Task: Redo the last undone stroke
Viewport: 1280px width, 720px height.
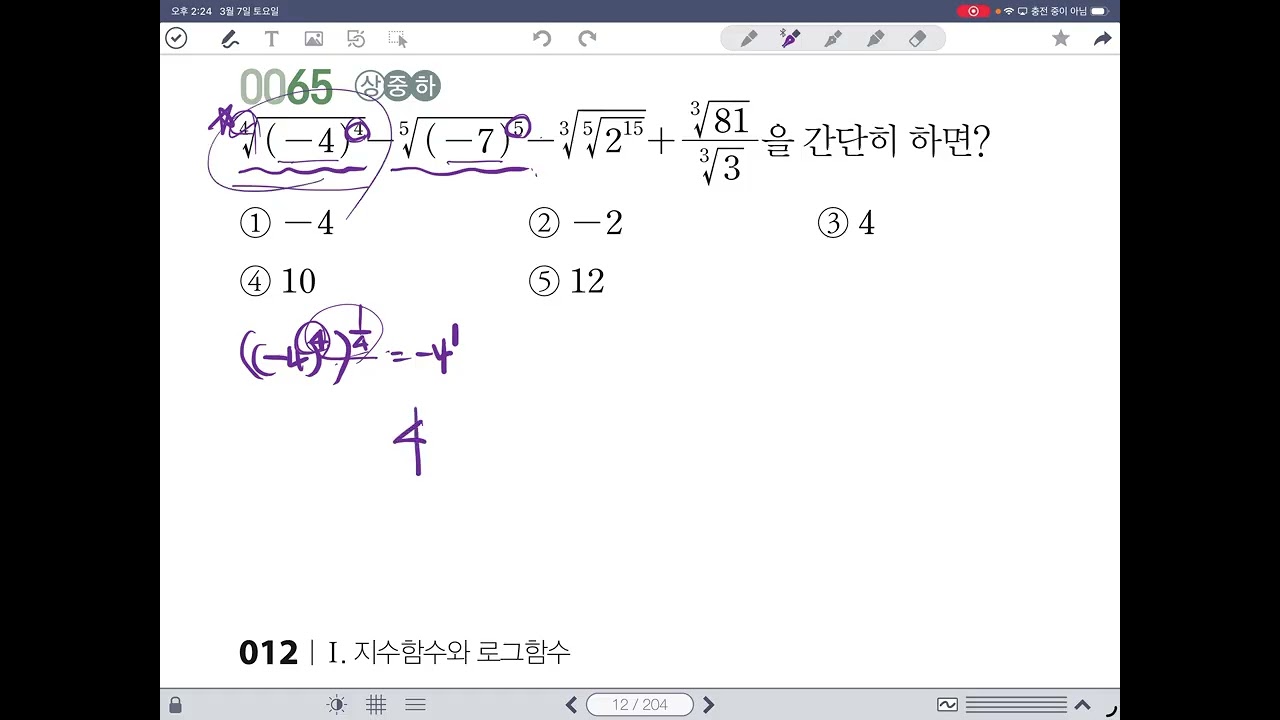Action: click(587, 39)
